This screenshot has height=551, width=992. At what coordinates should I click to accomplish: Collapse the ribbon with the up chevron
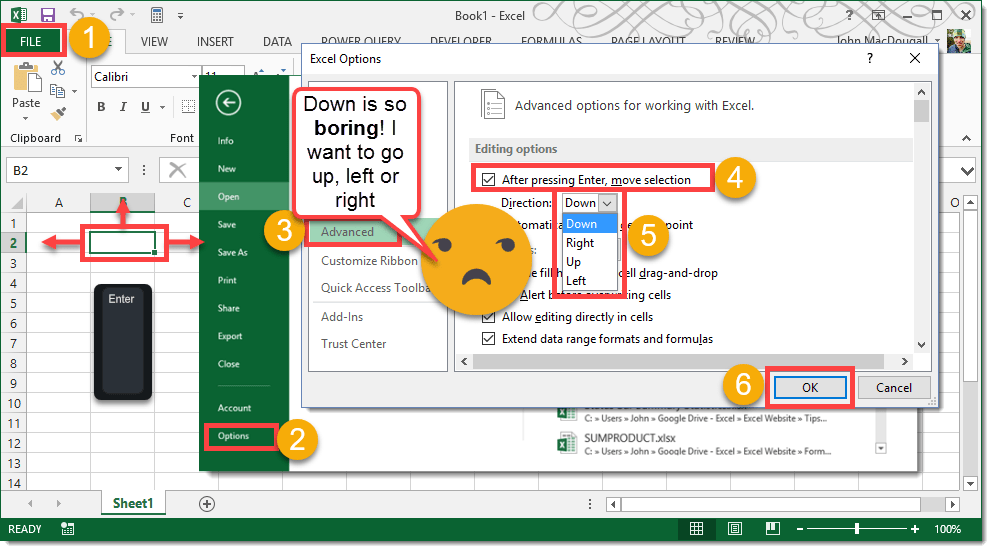pyautogui.click(x=967, y=138)
